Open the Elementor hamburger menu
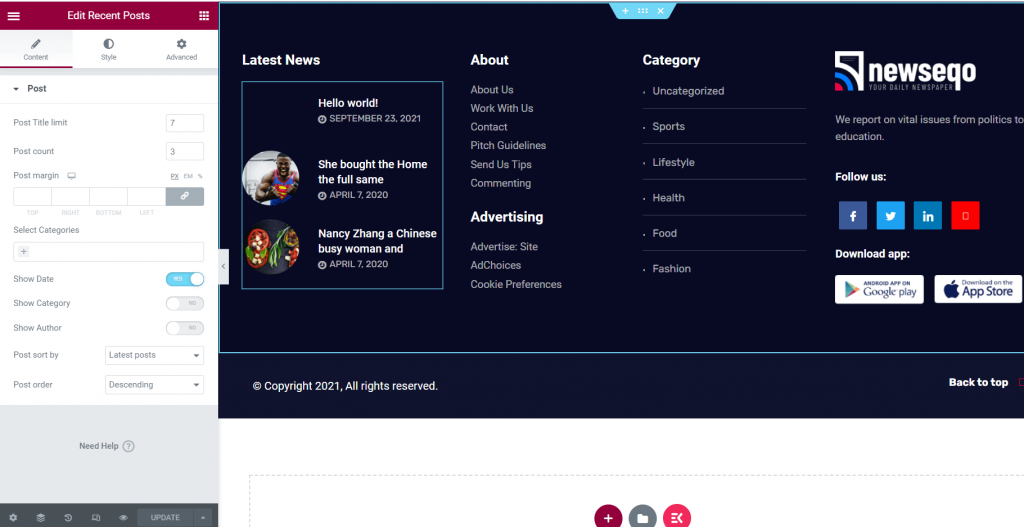 (x=14, y=16)
